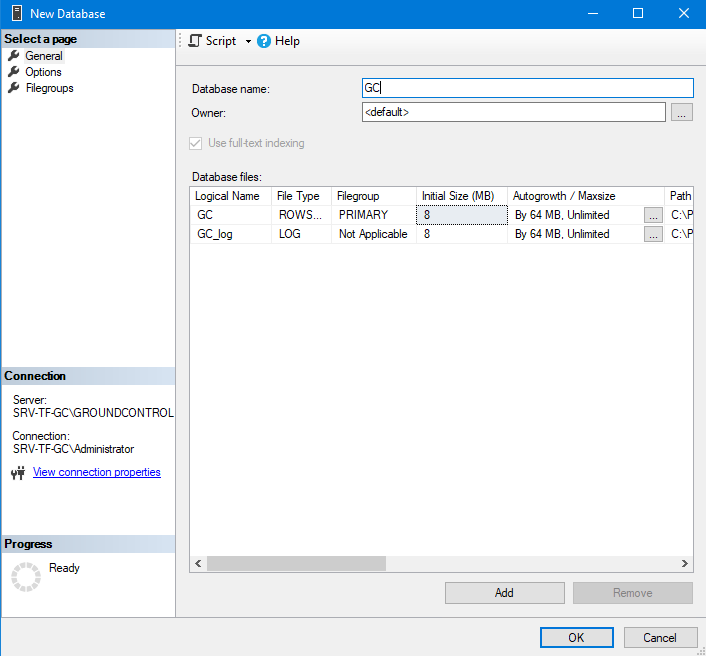Screen dimensions: 706x656
Task: Open autogrowth ellipsis for GC_log row
Action: coord(652,234)
